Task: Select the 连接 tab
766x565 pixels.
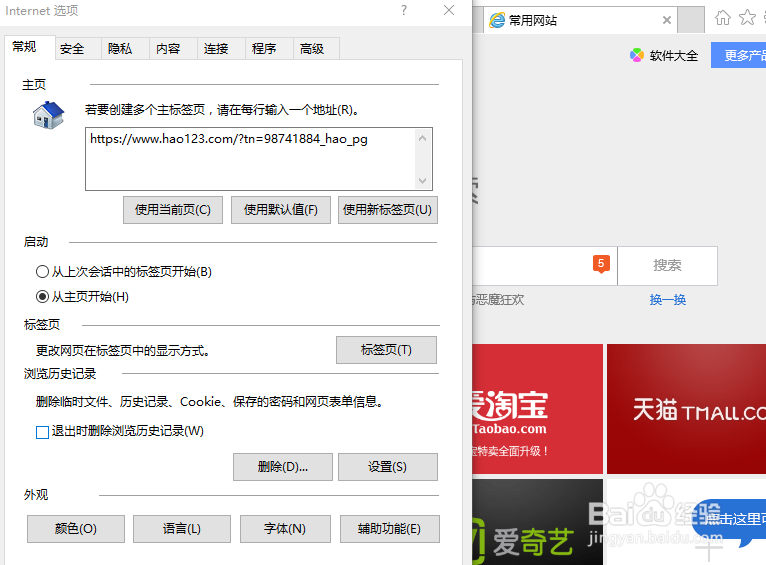Action: pos(215,49)
